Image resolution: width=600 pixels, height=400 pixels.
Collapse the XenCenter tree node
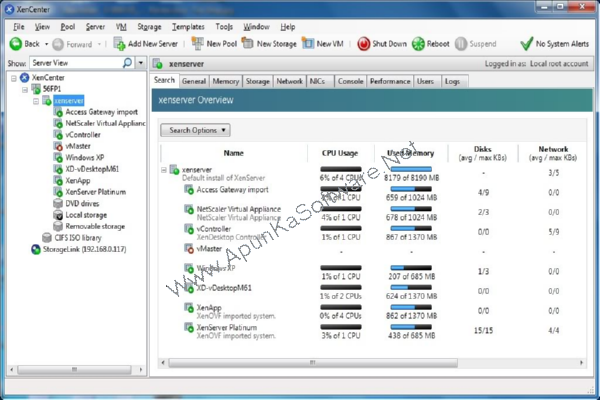point(13,78)
